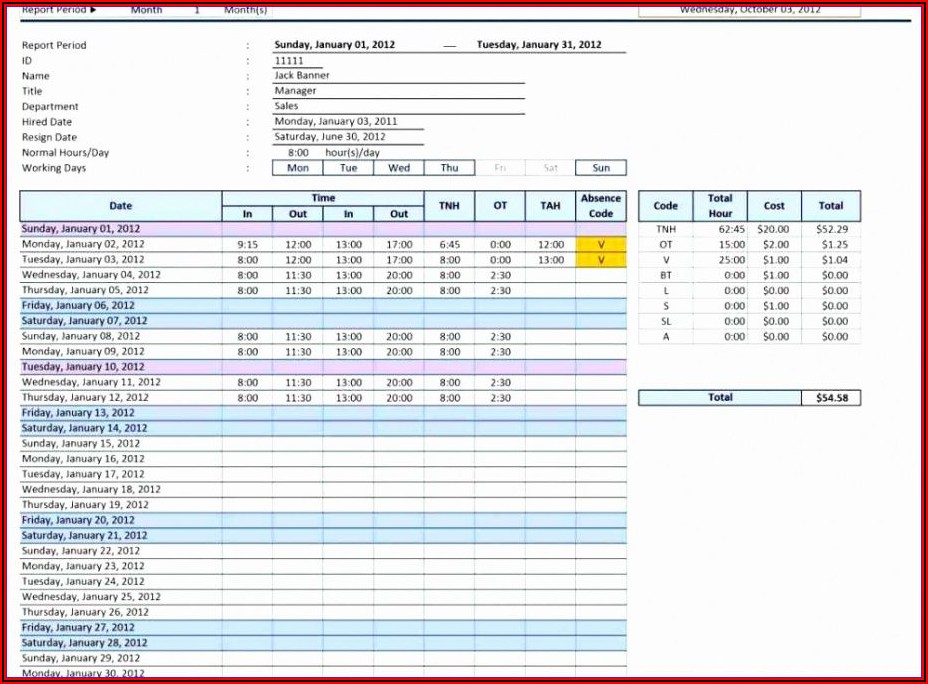Viewport: 928px width, 684px height.
Task: Select the $54.58 grand total cell
Action: 831,398
